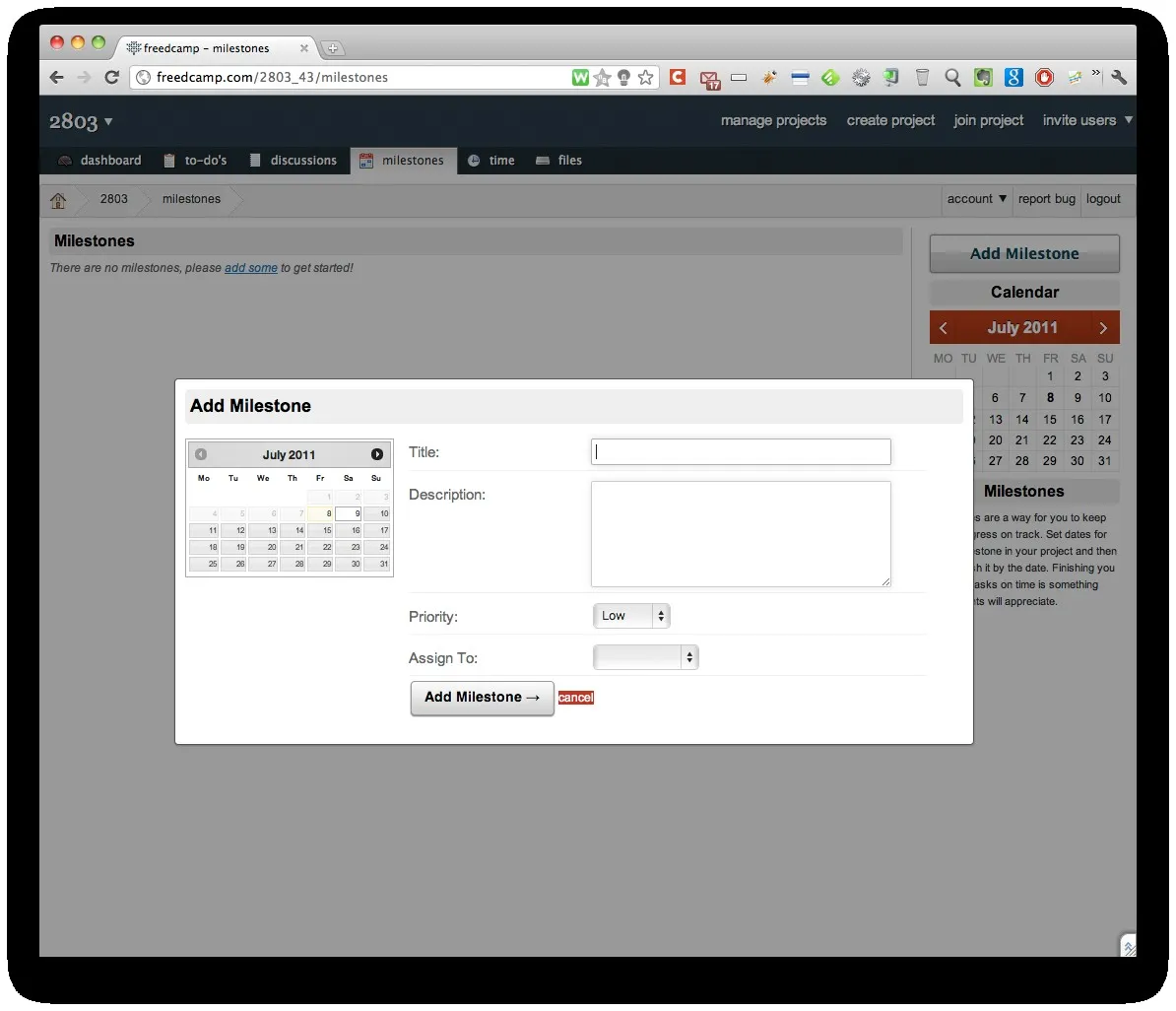Open the discussions tab
1176x1011 pixels.
[294, 161]
